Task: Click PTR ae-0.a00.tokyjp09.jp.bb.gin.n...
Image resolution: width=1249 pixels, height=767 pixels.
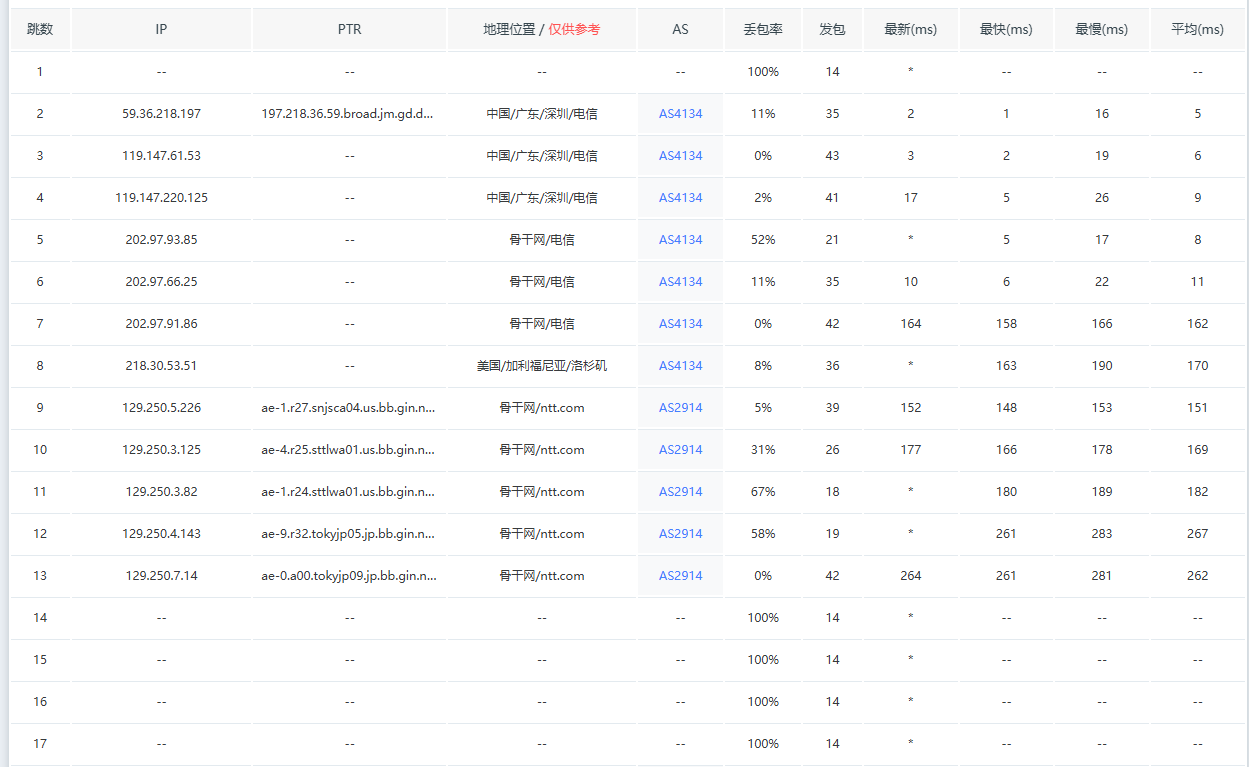Action: (348, 576)
